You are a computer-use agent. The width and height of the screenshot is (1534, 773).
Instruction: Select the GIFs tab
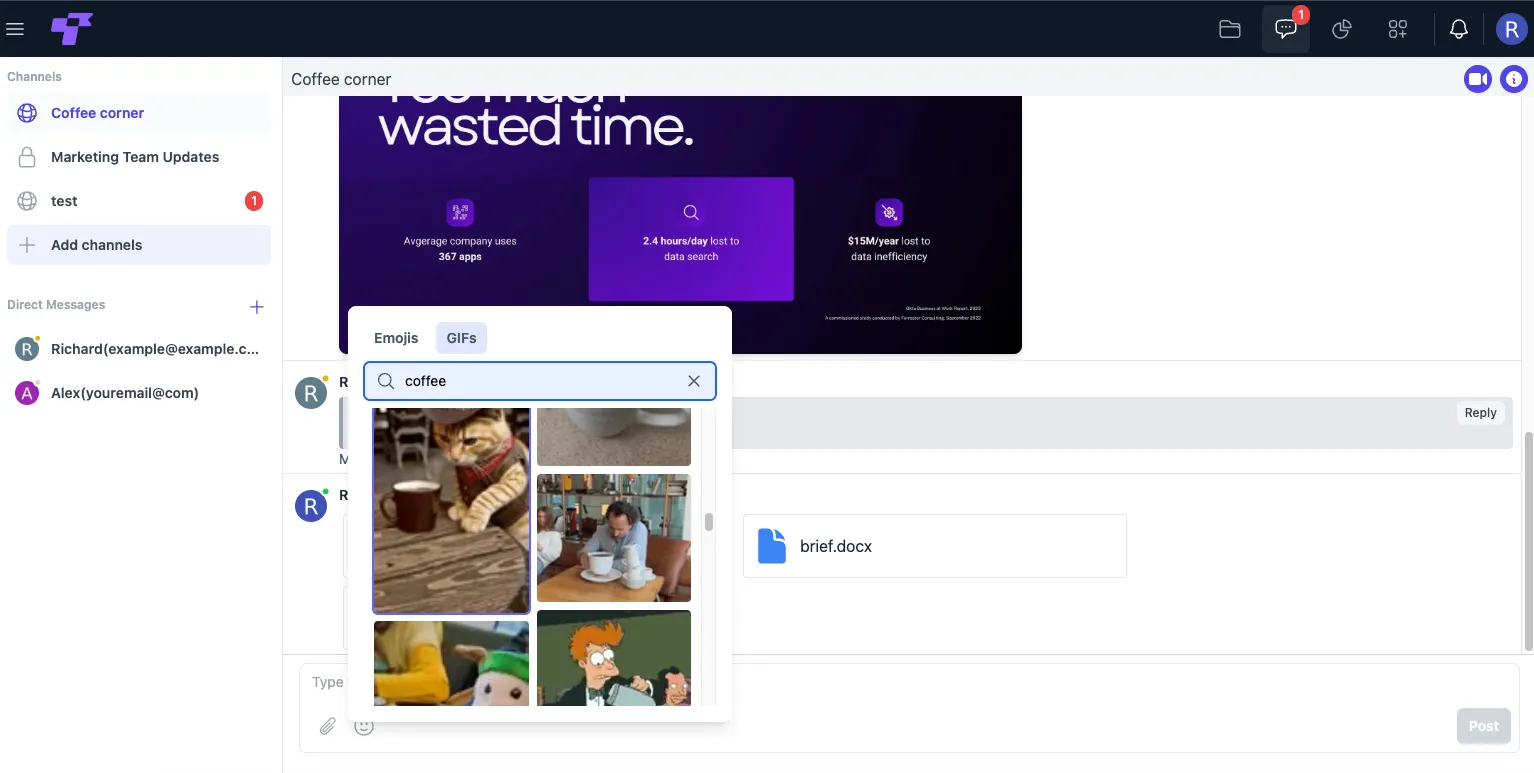click(x=461, y=338)
